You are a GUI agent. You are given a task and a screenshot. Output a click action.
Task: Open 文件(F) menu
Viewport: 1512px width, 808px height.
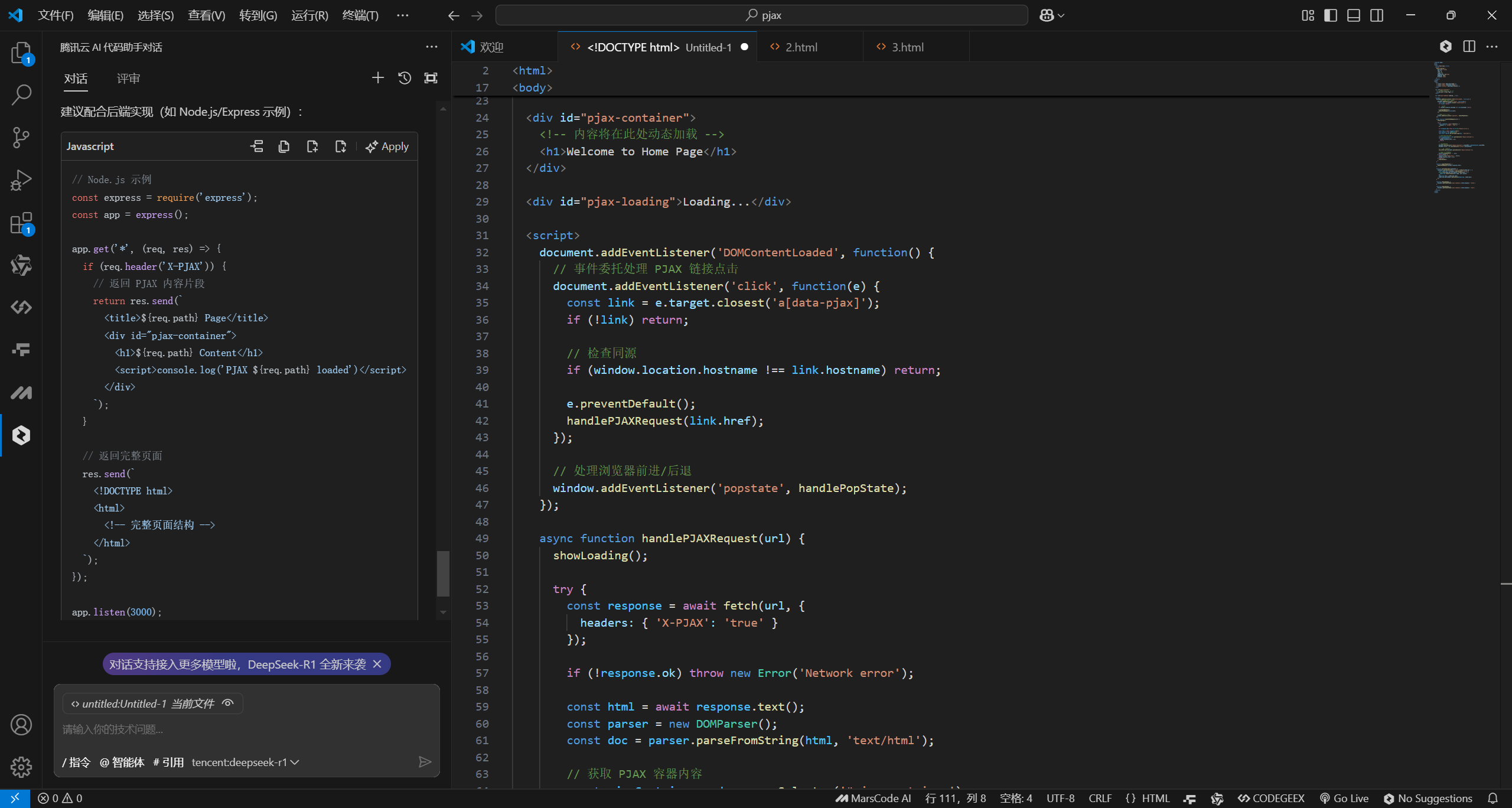pyautogui.click(x=56, y=15)
